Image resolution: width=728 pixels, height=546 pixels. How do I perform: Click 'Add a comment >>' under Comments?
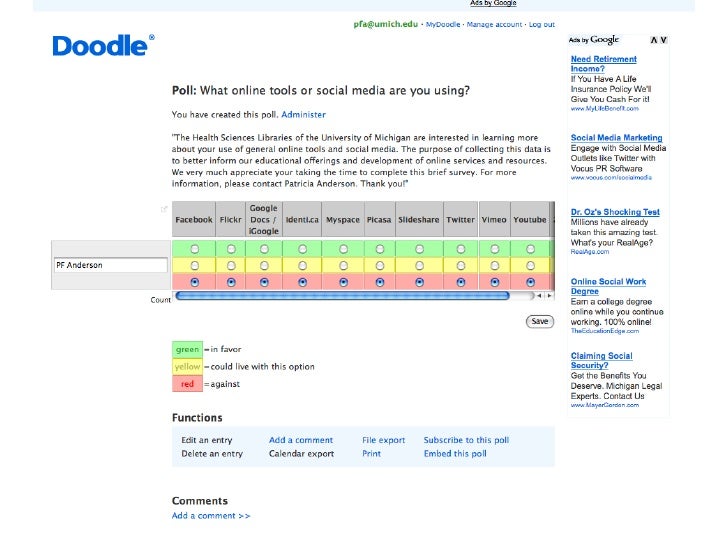(x=211, y=516)
